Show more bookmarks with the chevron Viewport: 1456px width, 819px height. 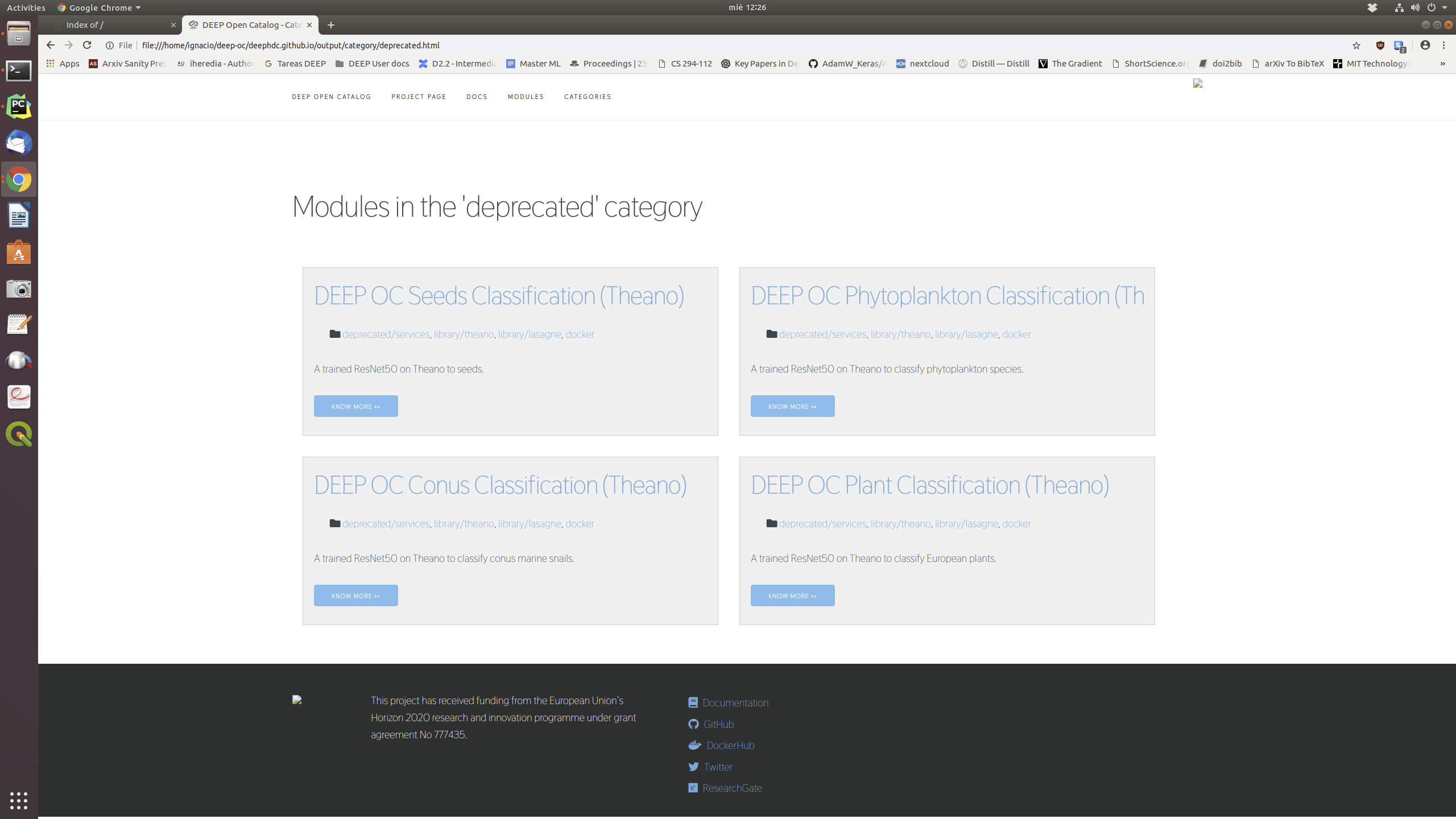click(x=1443, y=64)
